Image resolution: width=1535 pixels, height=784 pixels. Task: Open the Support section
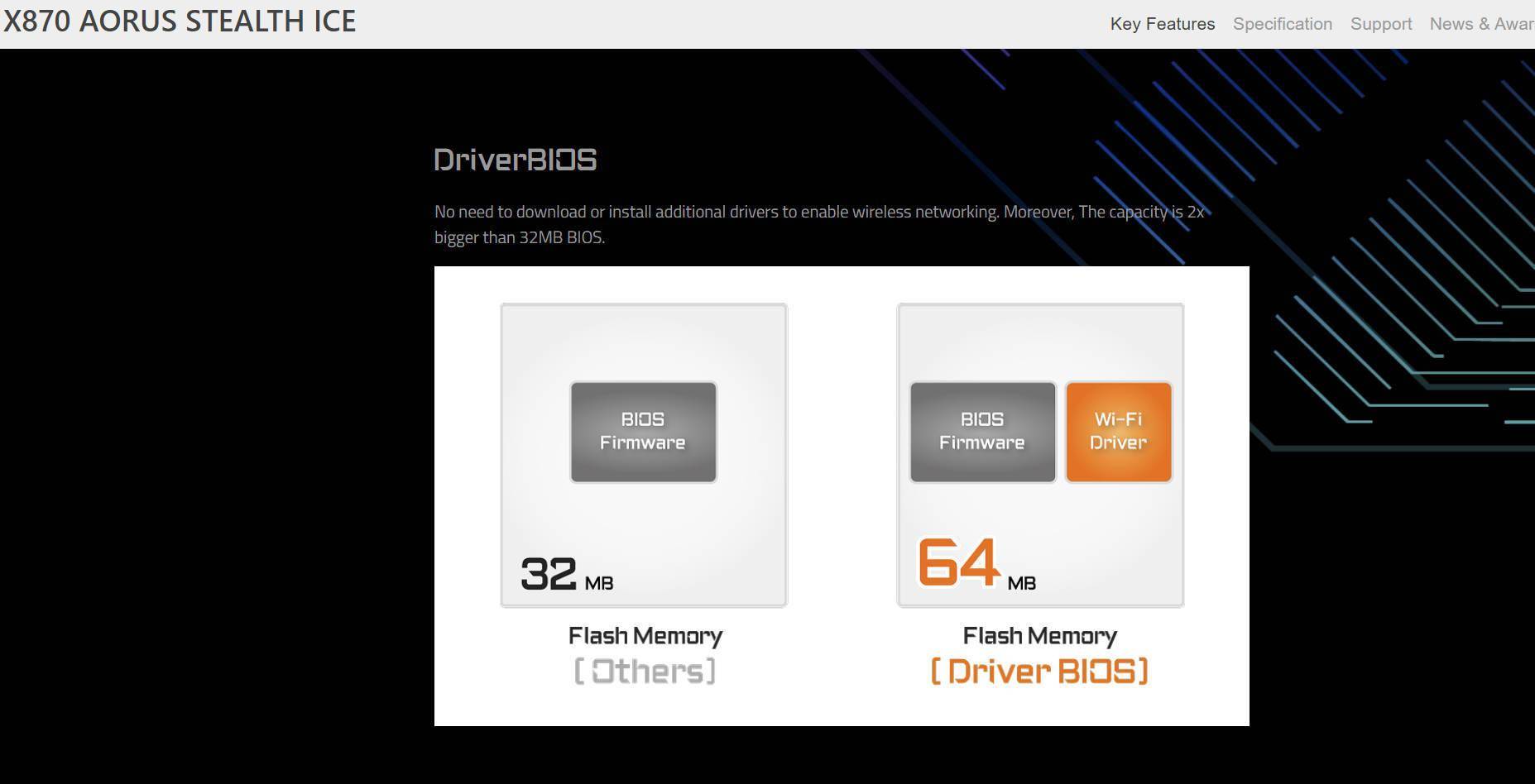(x=1380, y=23)
